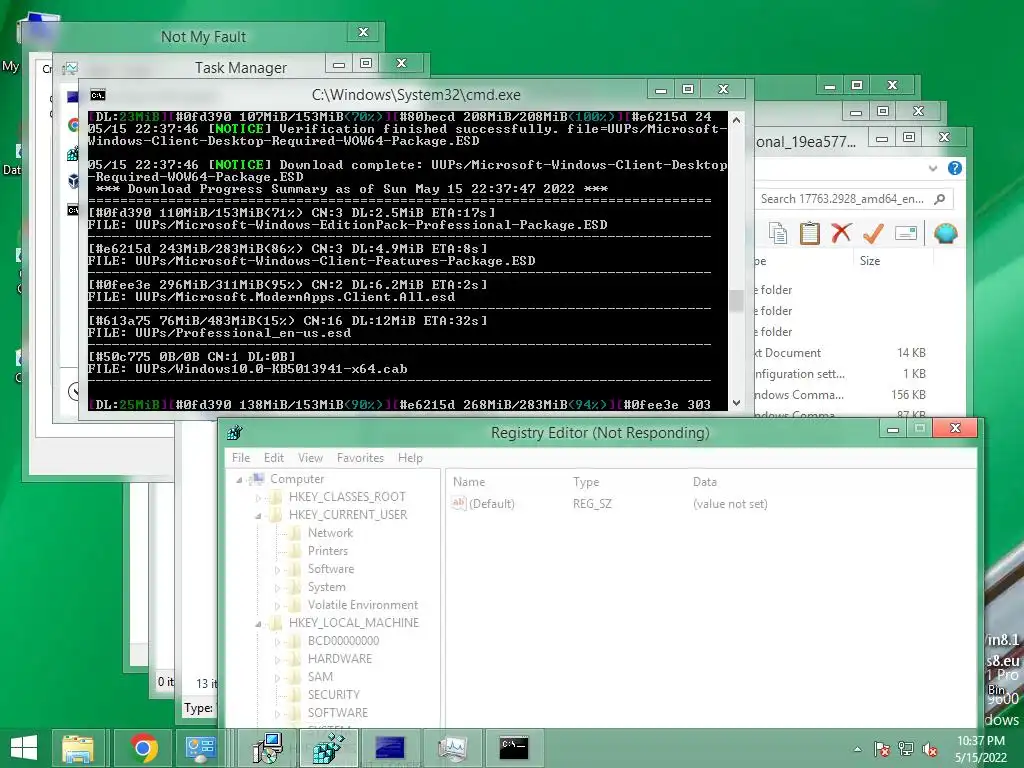The height and width of the screenshot is (768, 1024).
Task: Select HKEY_CLASSES_ROOT registry key
Action: click(x=347, y=496)
